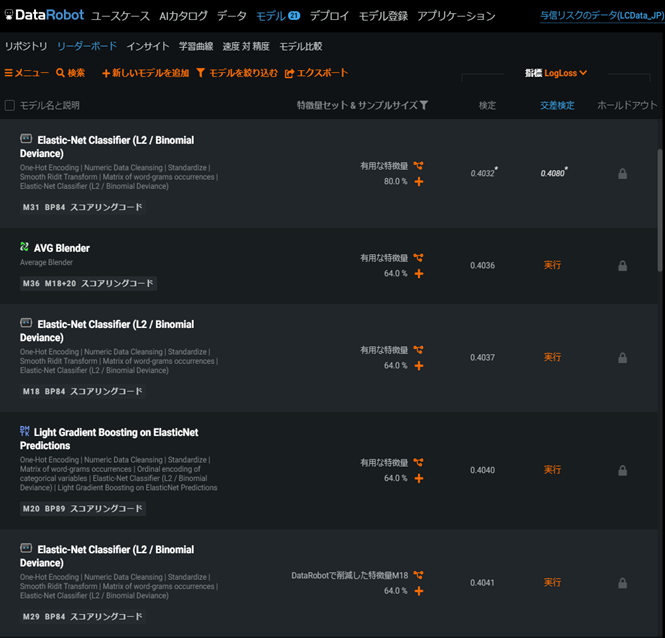Click the 検索 search button
The image size is (665, 638).
coord(70,73)
